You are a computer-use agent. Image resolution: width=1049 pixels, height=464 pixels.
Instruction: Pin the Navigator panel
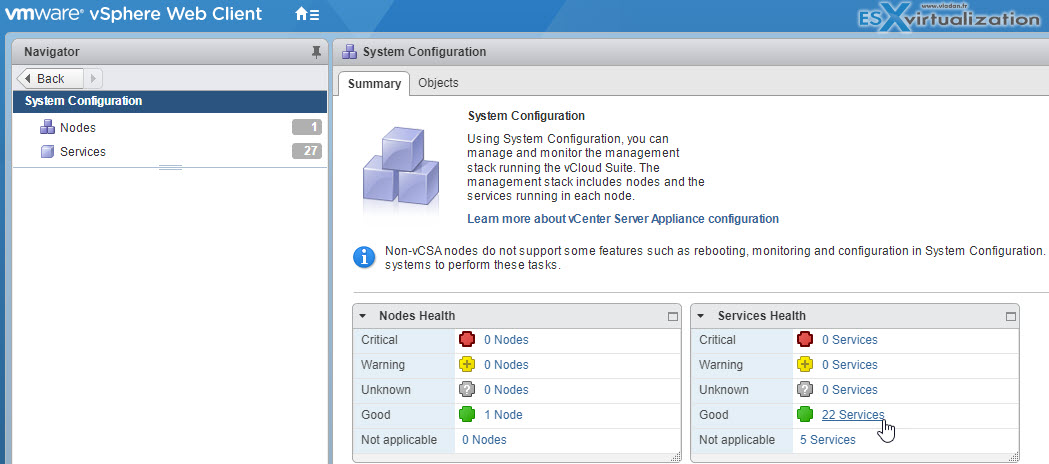point(316,52)
